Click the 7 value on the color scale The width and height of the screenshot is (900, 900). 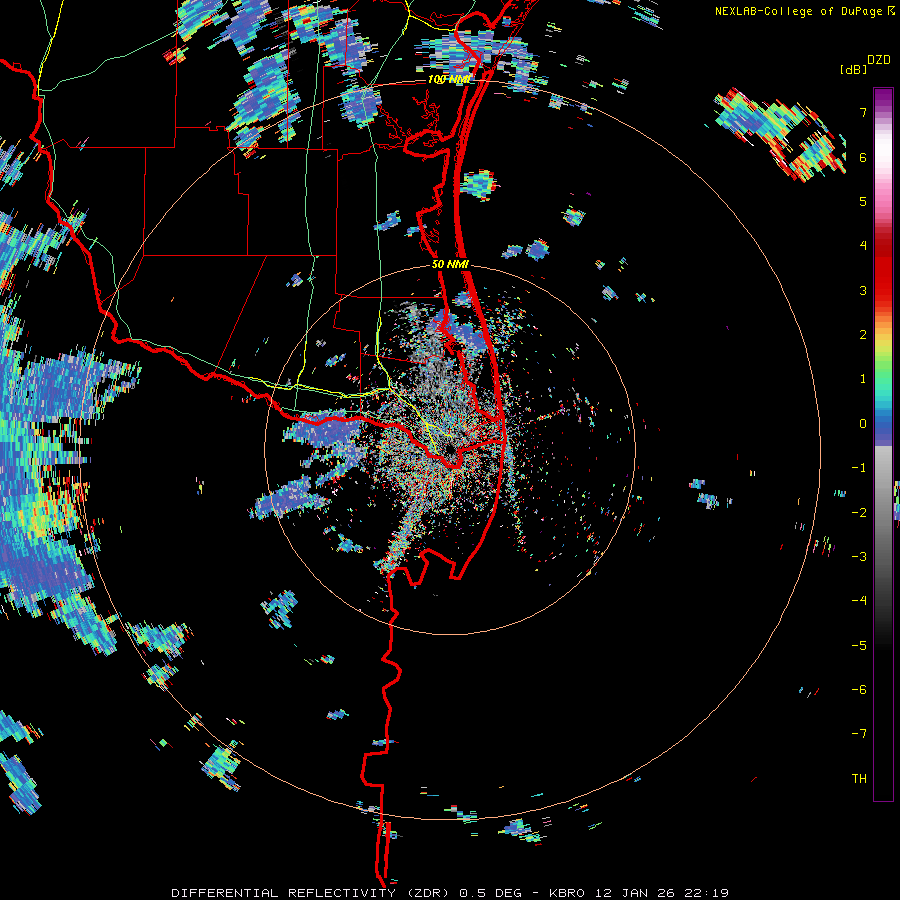(x=863, y=112)
